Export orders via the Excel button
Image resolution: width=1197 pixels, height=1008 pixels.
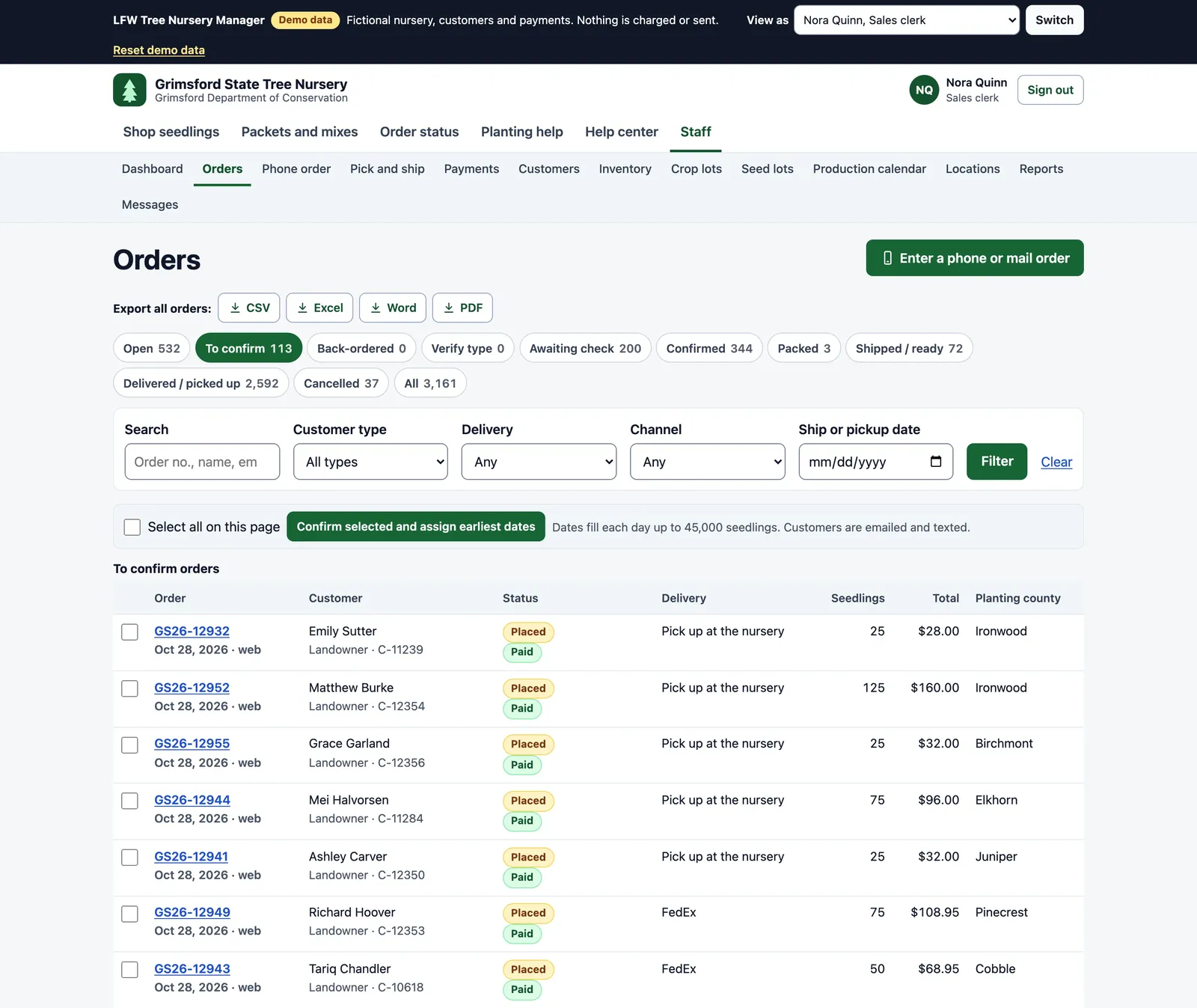coord(319,308)
